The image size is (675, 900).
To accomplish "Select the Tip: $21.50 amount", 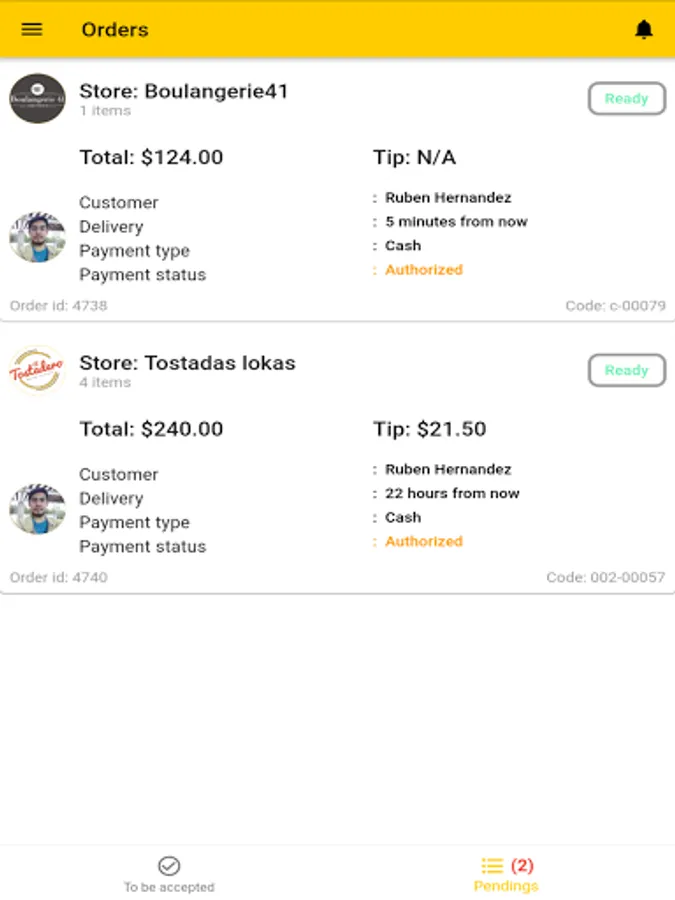I will (430, 429).
